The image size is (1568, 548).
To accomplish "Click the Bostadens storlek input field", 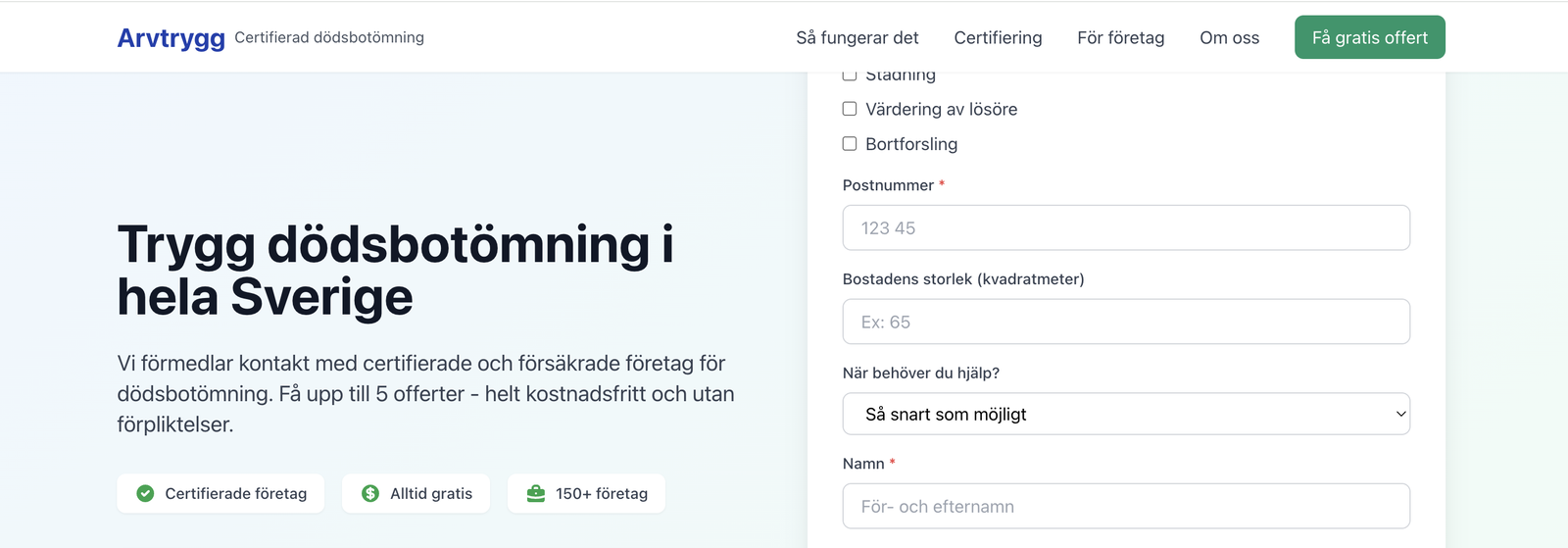I will point(1126,322).
